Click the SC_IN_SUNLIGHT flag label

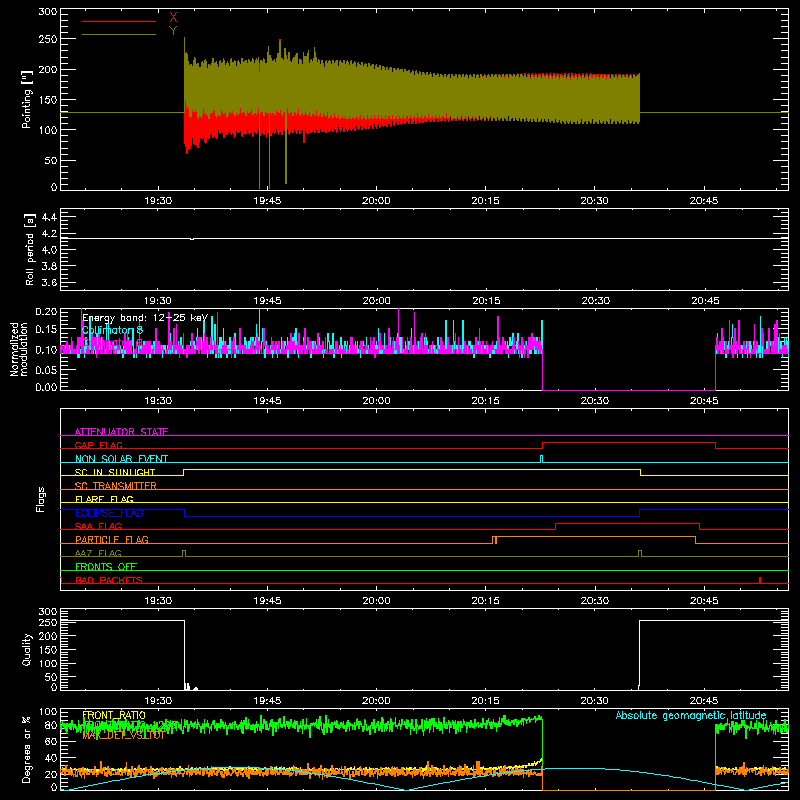point(115,472)
